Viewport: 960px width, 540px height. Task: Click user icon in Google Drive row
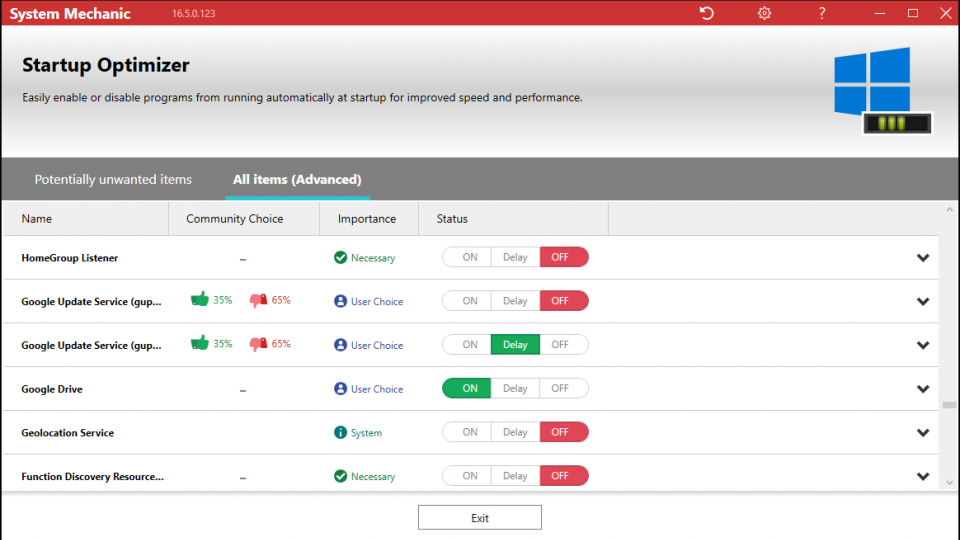click(x=340, y=389)
